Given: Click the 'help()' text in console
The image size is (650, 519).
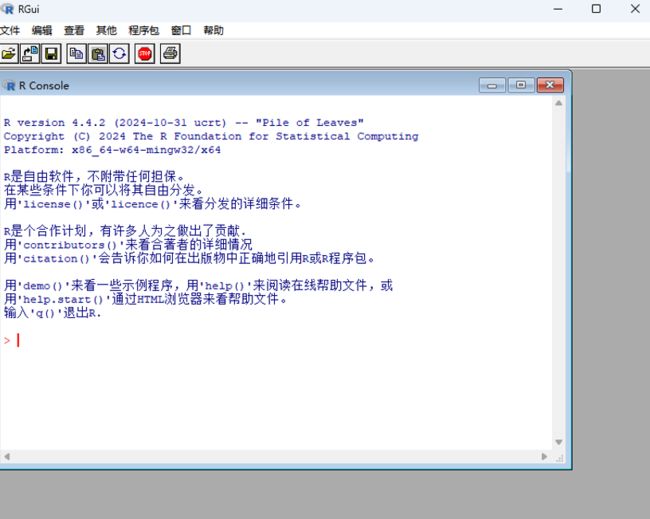Looking at the screenshot, I should pos(225,286).
